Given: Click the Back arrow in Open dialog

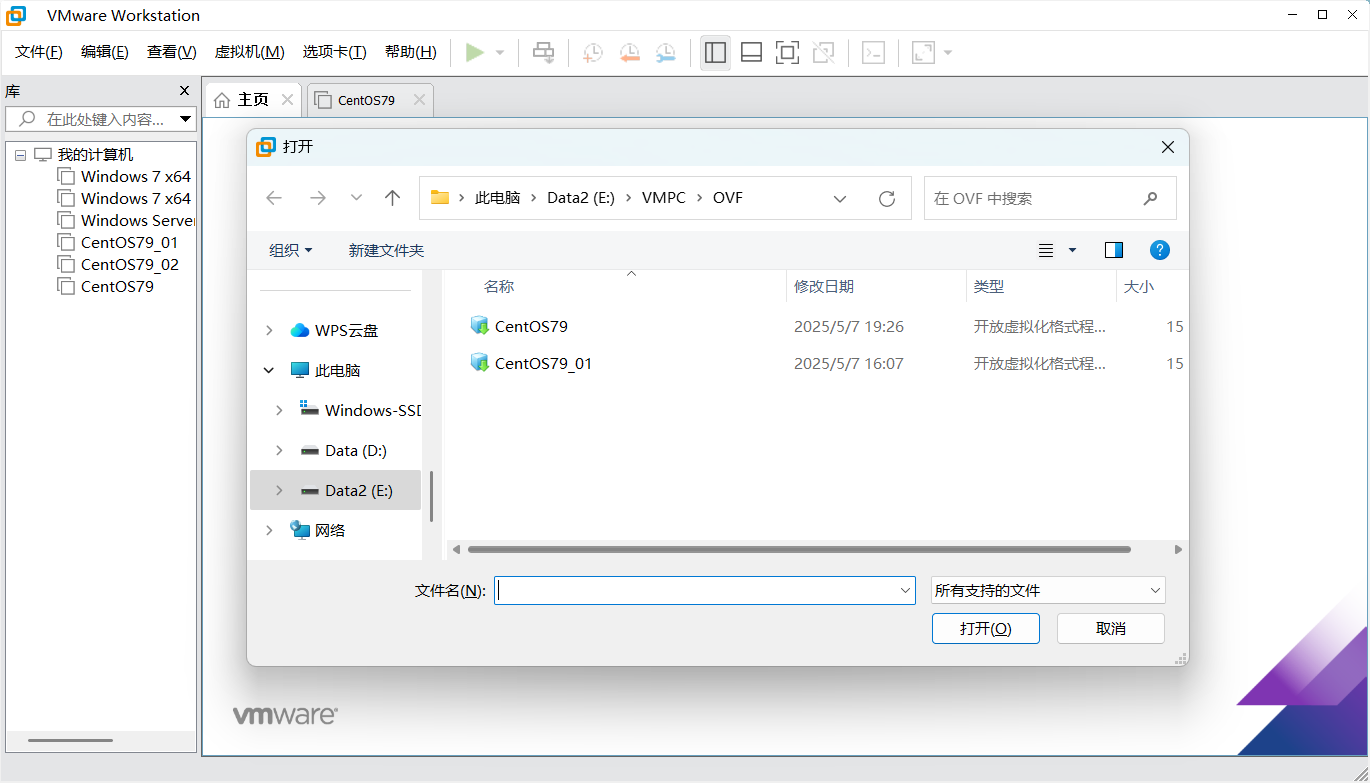Looking at the screenshot, I should pyautogui.click(x=274, y=198).
